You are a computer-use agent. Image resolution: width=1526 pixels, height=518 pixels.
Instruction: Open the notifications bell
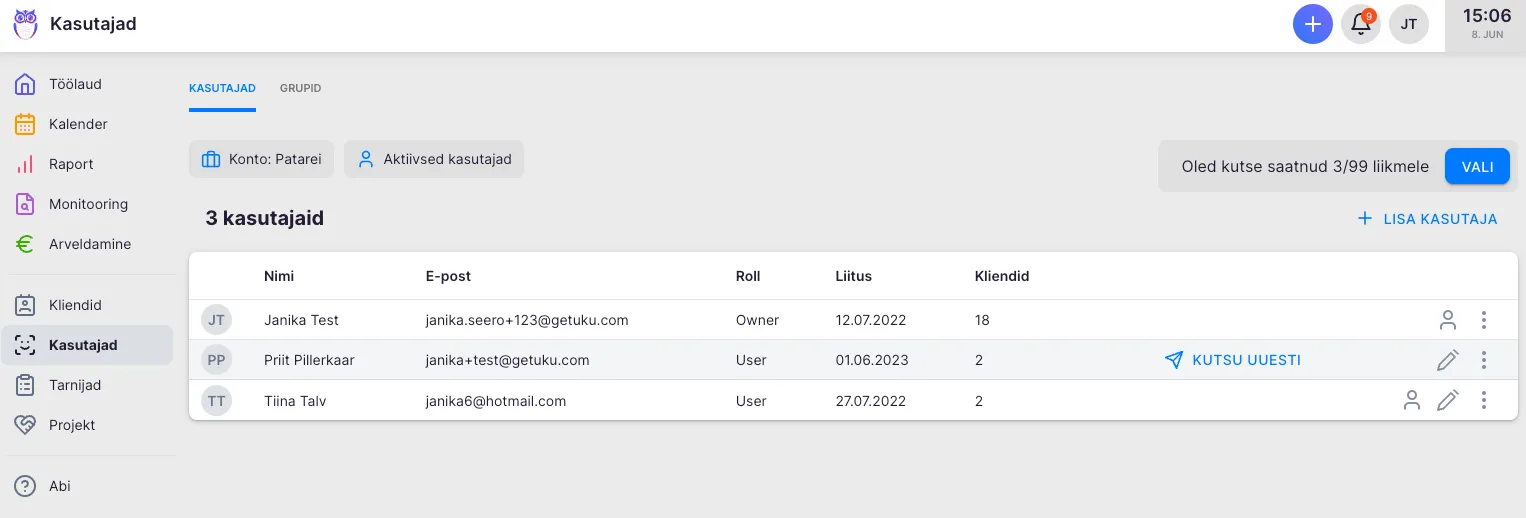[1360, 24]
